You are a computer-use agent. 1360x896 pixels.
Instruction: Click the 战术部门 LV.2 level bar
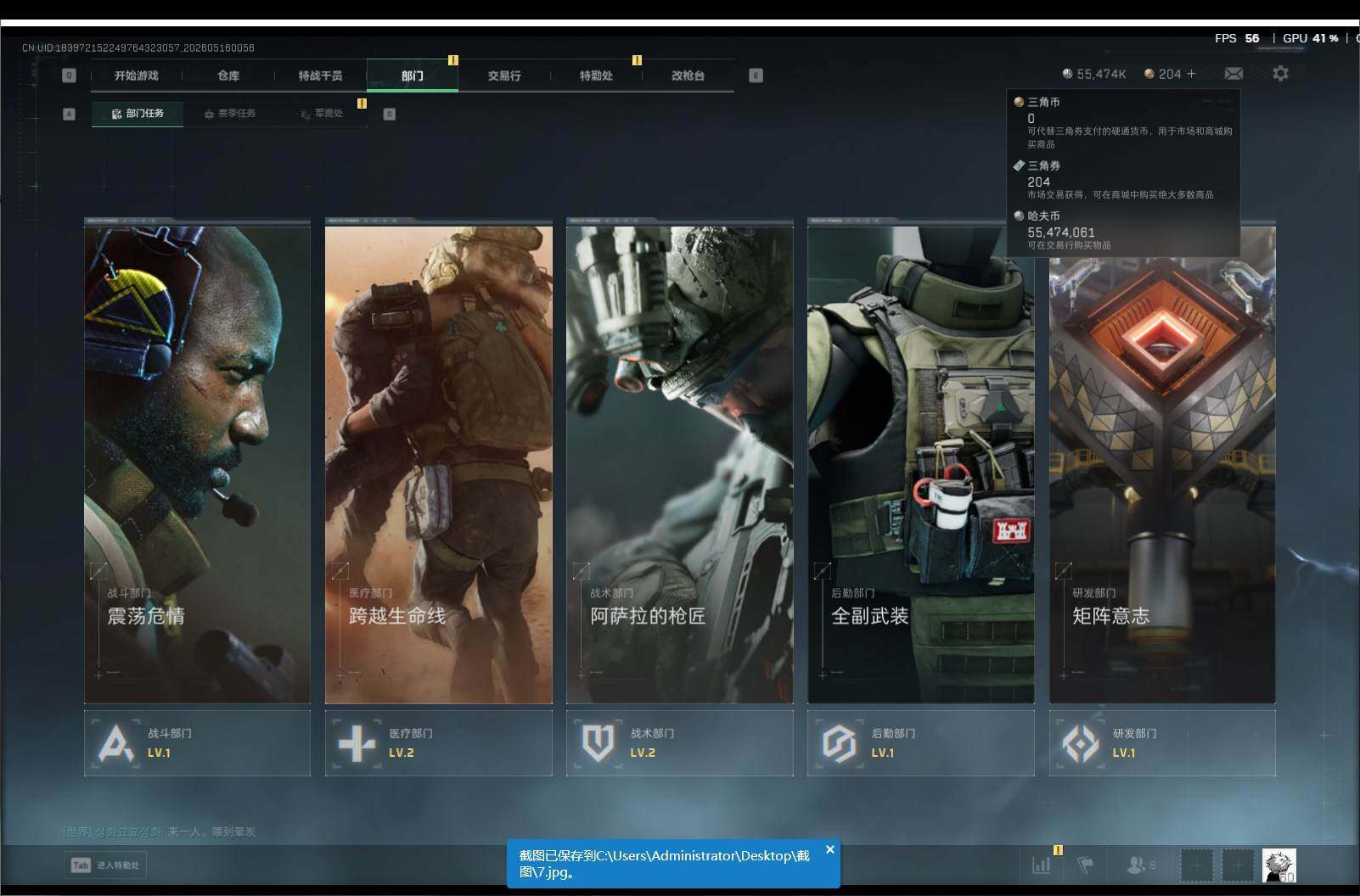pyautogui.click(x=680, y=743)
